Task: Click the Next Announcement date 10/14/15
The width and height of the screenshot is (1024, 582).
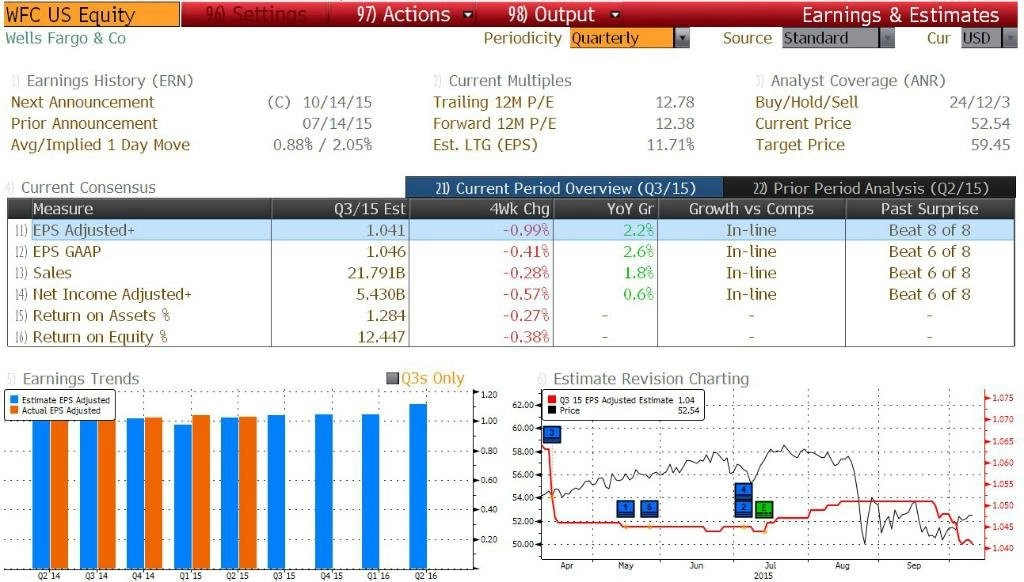Action: click(337, 103)
